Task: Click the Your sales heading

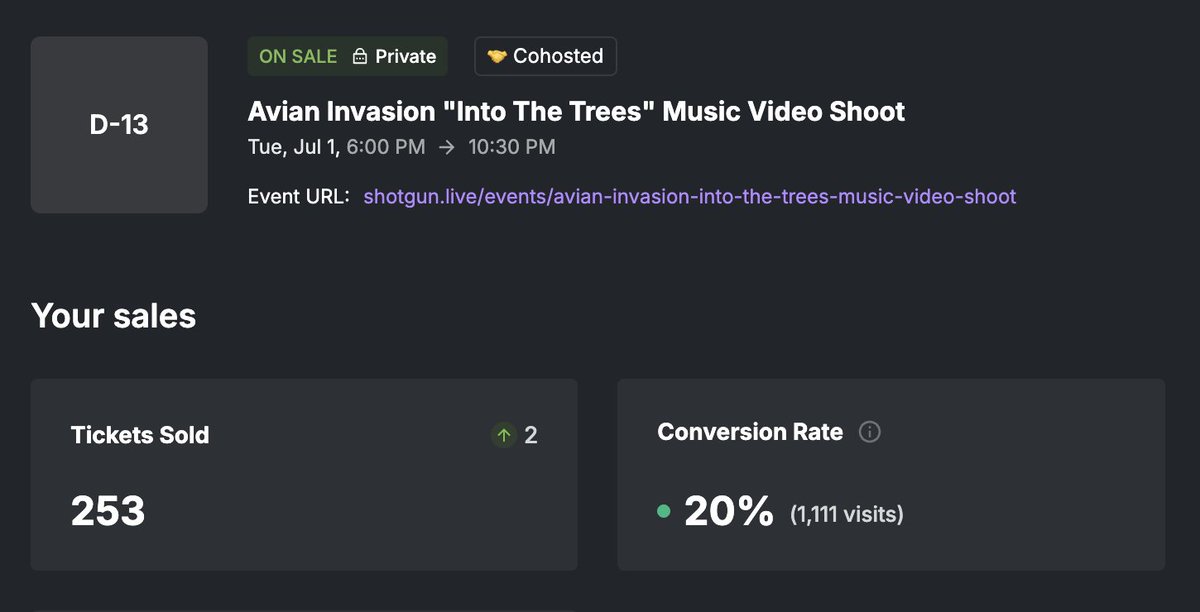Action: point(114,316)
